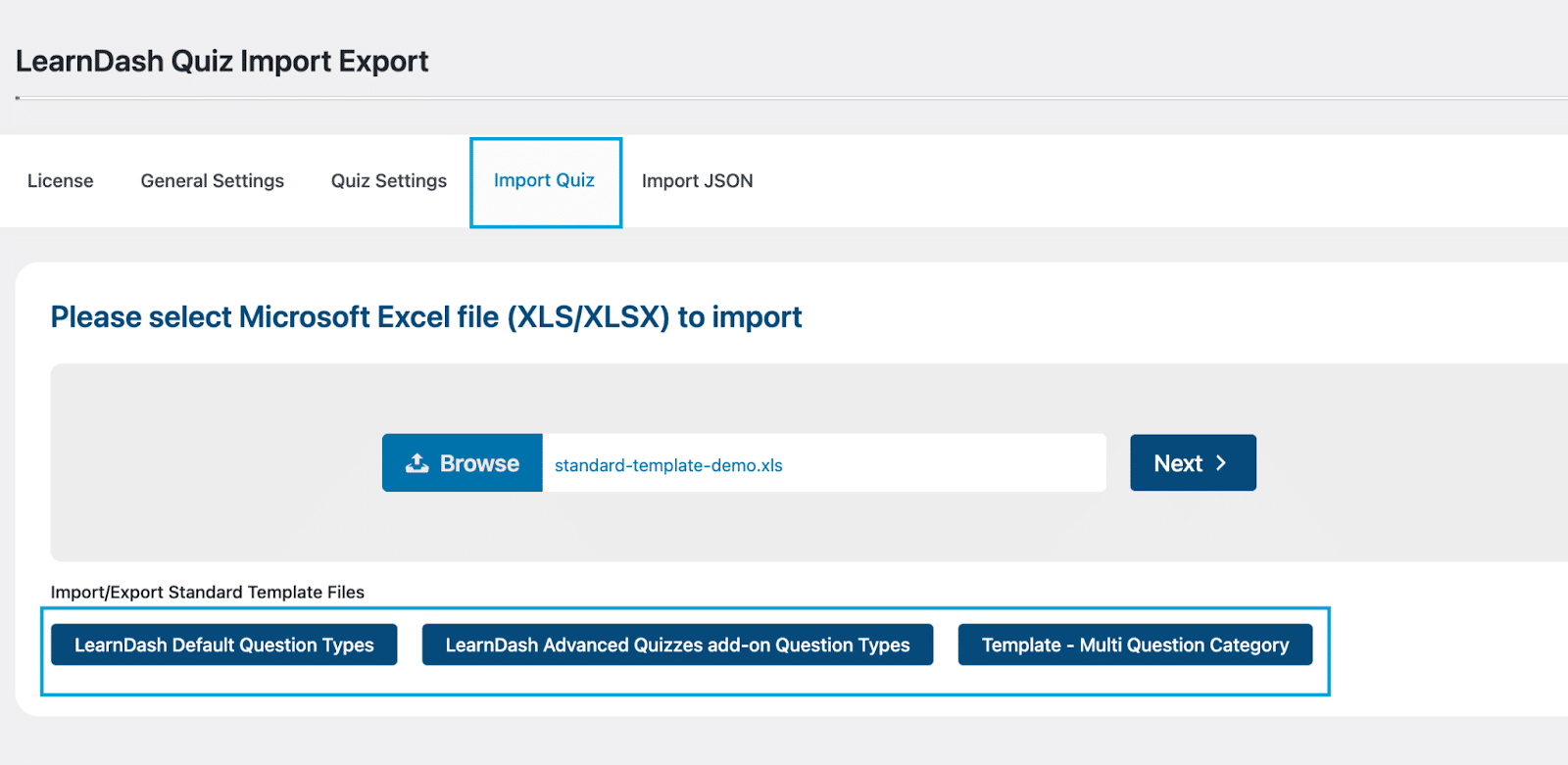This screenshot has height=765, width=1568.
Task: Download the LearnDash Default Question Types template
Action: click(x=224, y=645)
